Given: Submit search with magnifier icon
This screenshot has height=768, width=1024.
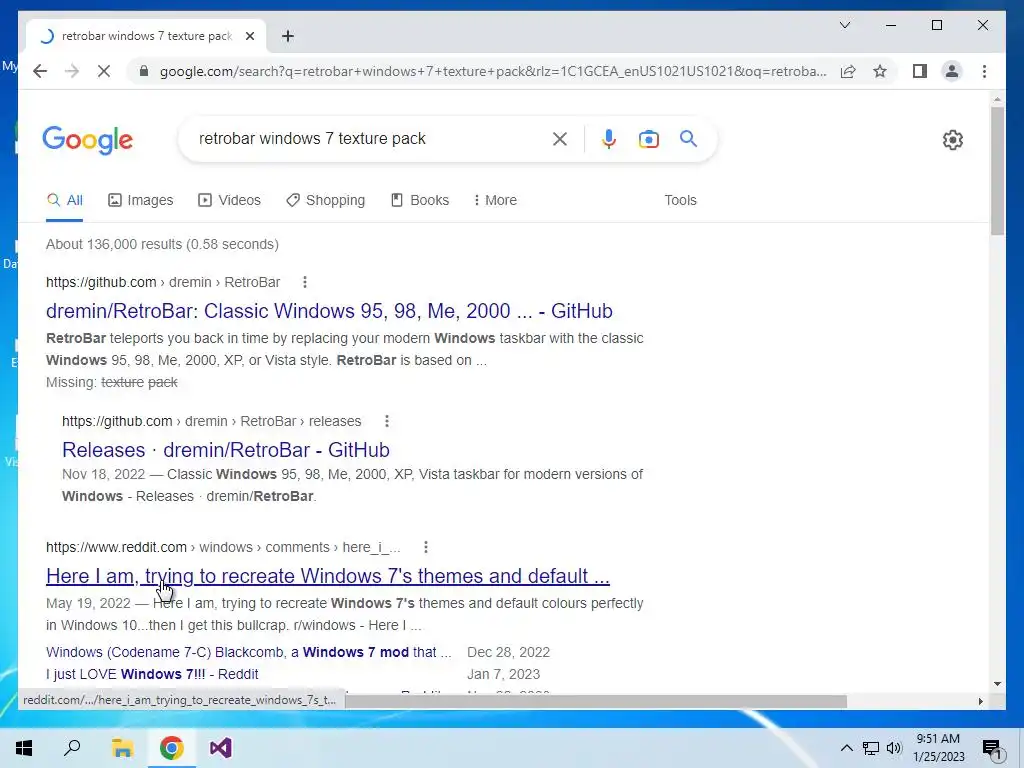Looking at the screenshot, I should click(688, 138).
